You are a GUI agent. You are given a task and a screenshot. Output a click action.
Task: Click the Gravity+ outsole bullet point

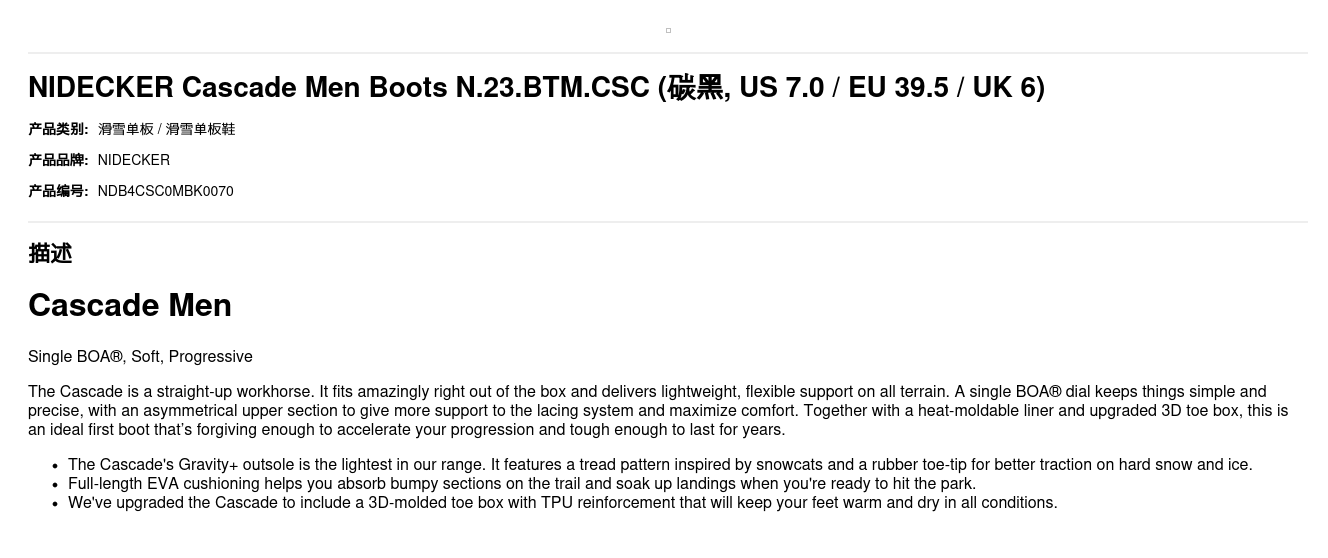pos(660,465)
